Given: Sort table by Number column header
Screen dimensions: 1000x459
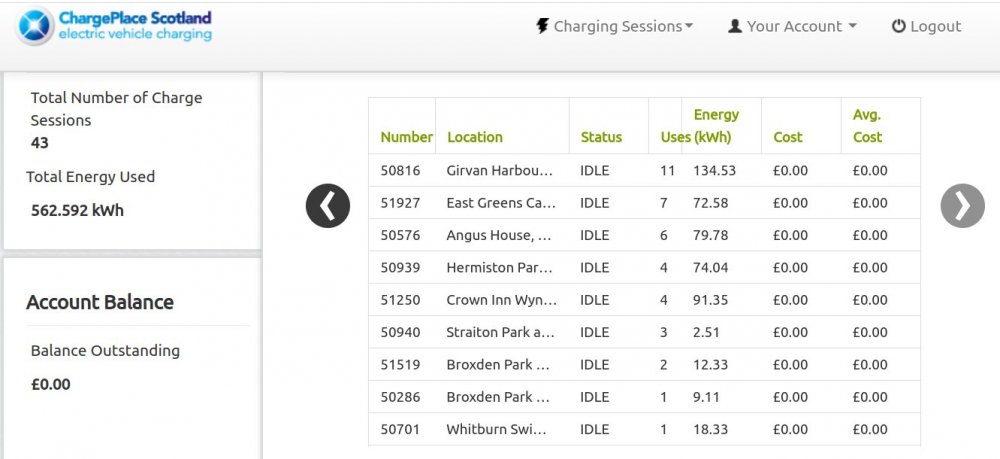Looking at the screenshot, I should (x=406, y=137).
